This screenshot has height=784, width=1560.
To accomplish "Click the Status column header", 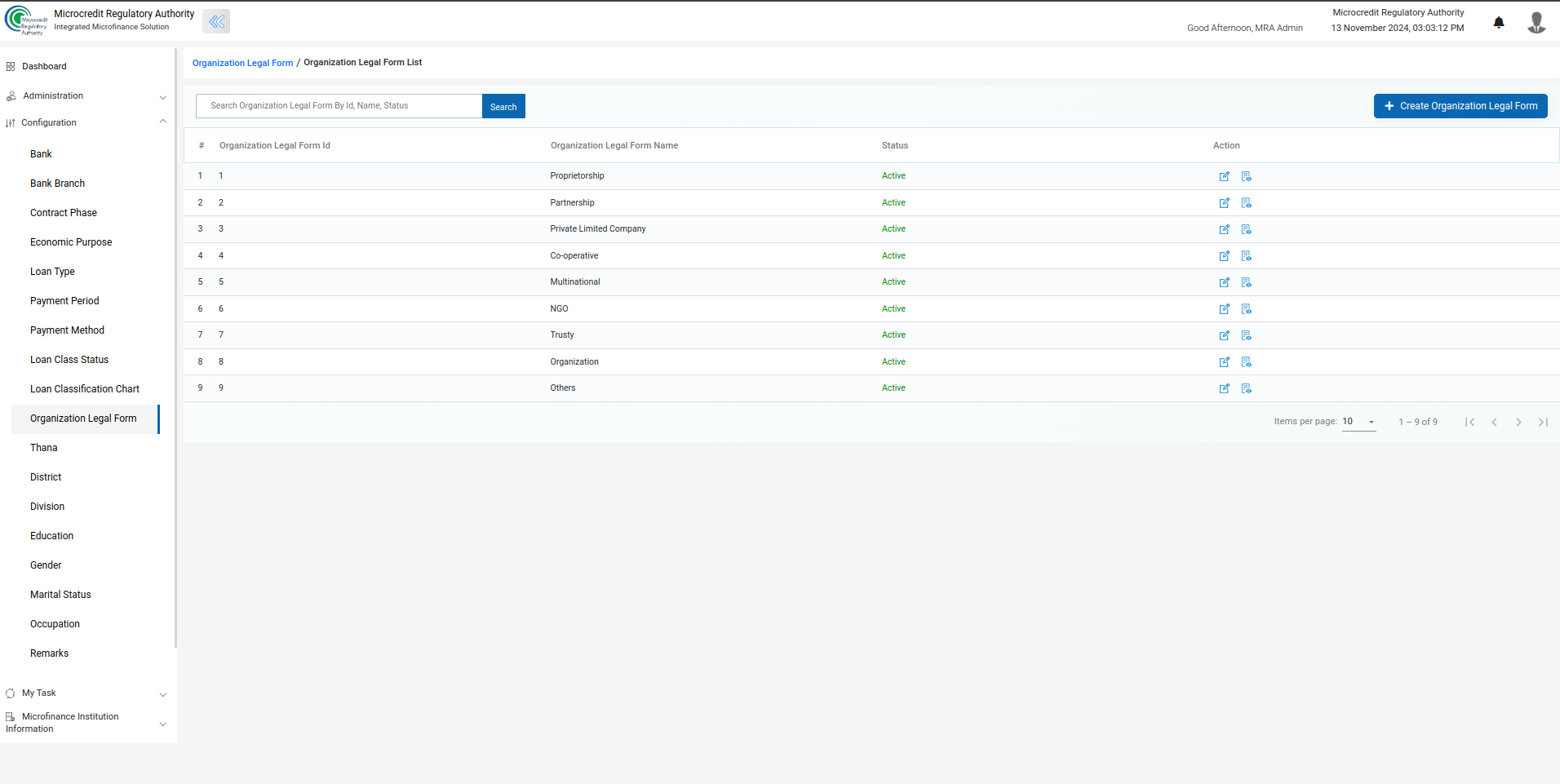I will pyautogui.click(x=895, y=146).
